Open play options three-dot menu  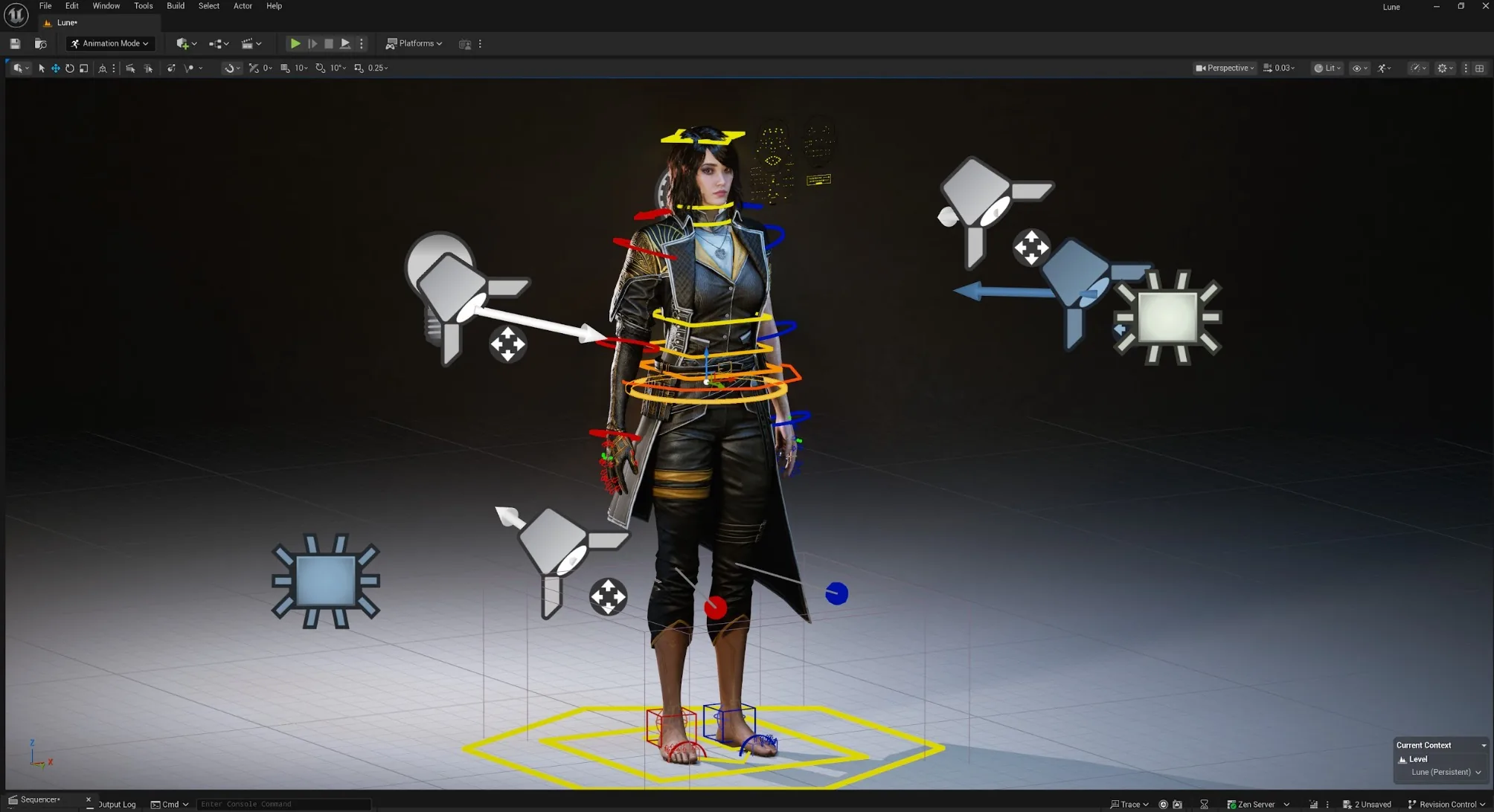[x=362, y=44]
